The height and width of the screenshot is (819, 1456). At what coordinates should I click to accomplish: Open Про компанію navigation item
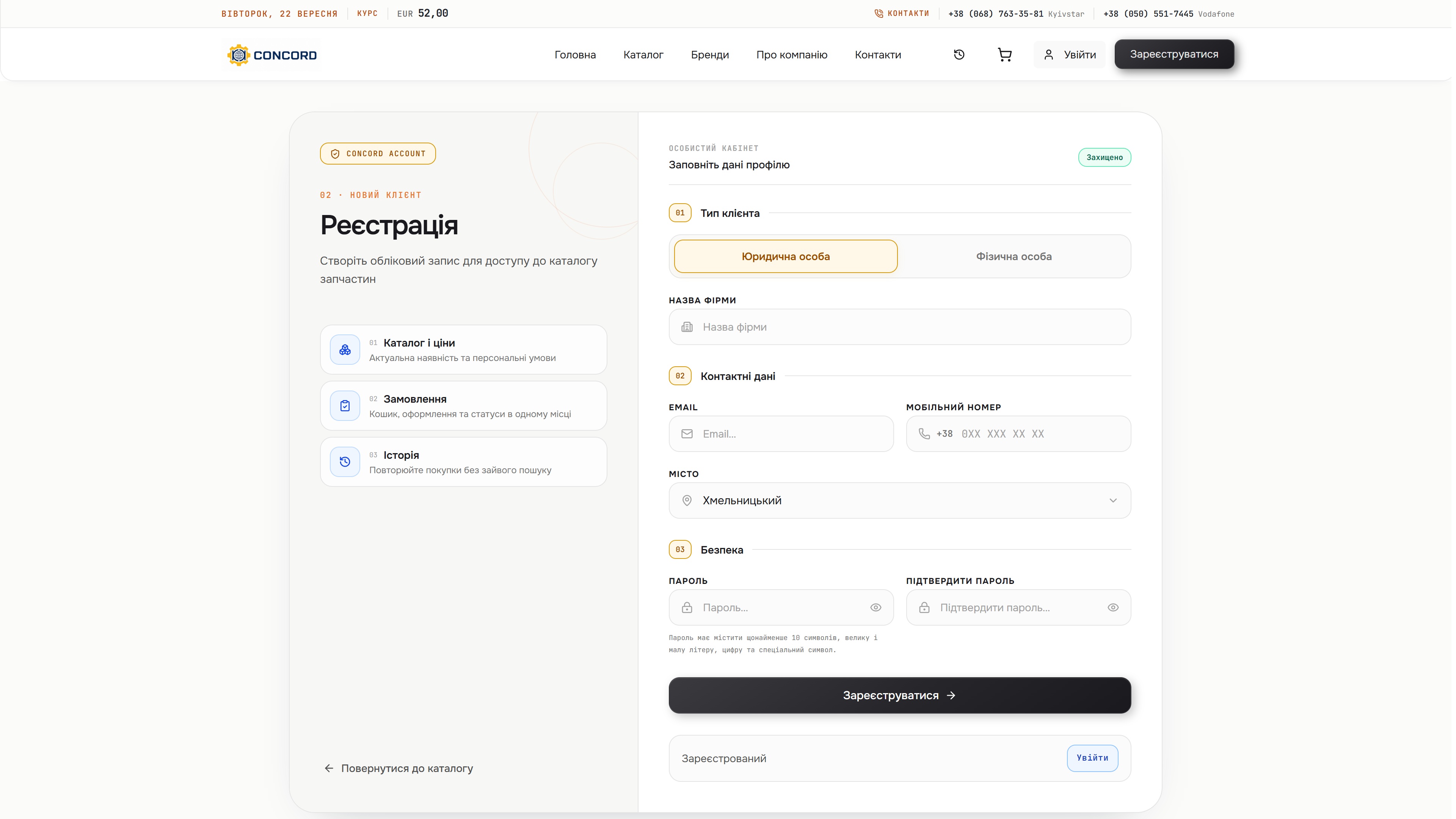(x=791, y=55)
